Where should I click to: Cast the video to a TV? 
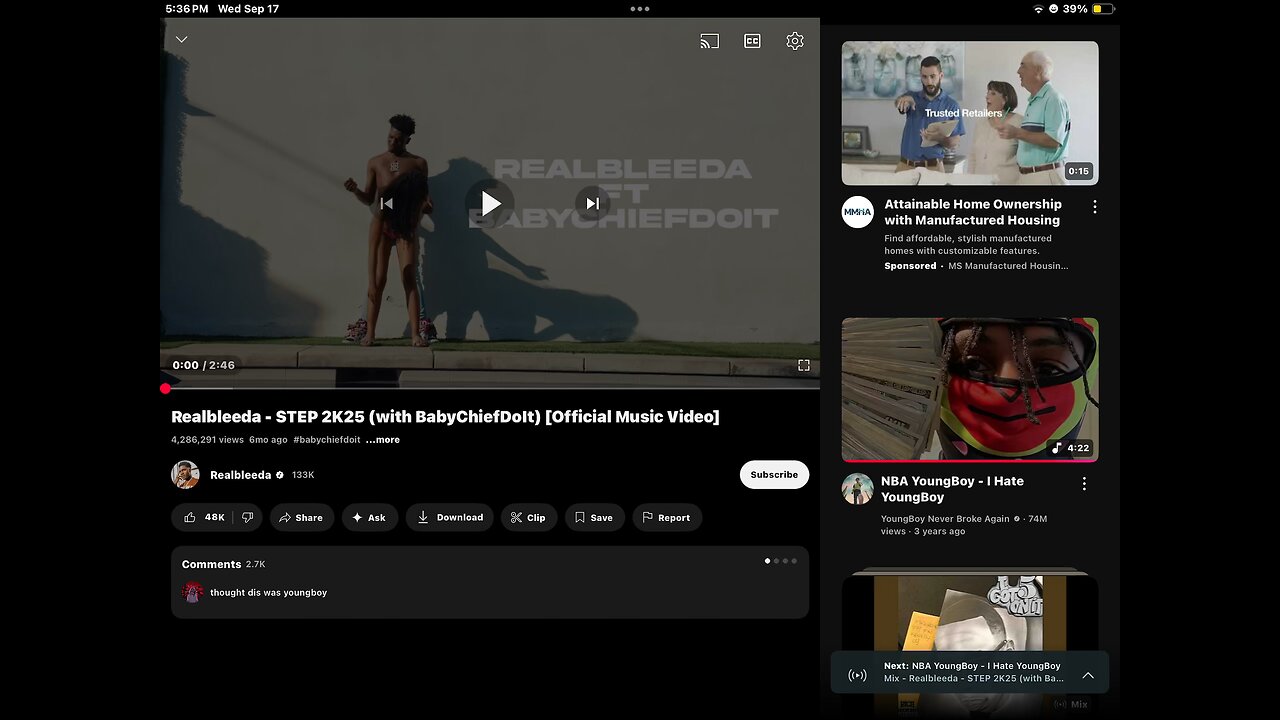(x=709, y=41)
